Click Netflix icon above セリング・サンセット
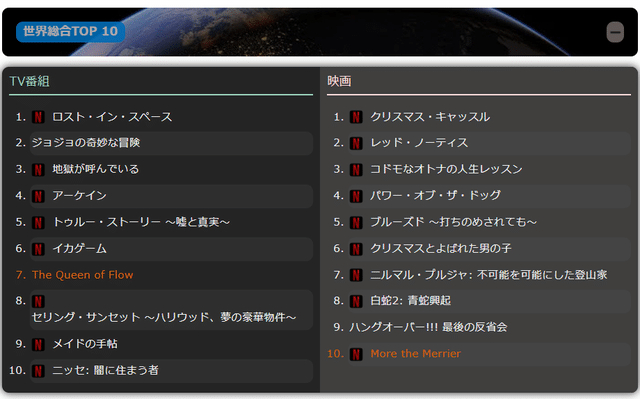 [38, 301]
